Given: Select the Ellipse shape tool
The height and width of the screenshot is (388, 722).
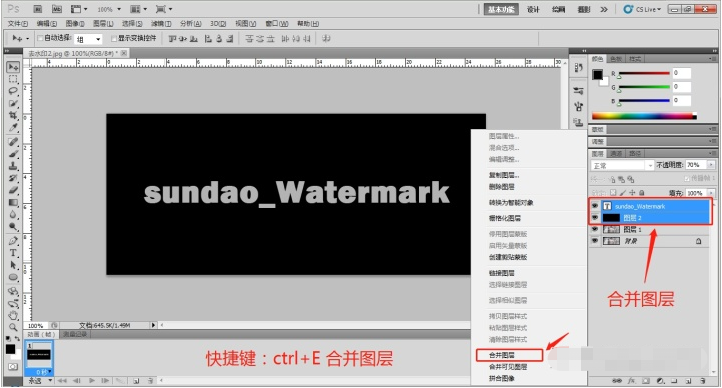Looking at the screenshot, I should [13, 277].
